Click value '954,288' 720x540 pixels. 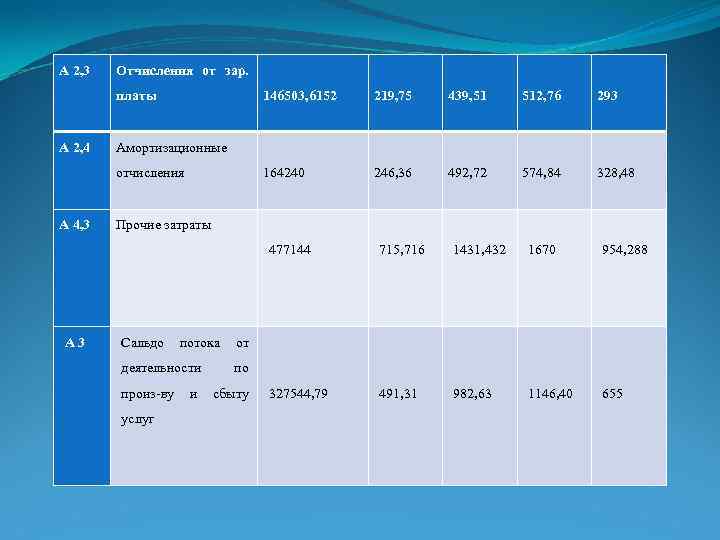click(x=624, y=249)
